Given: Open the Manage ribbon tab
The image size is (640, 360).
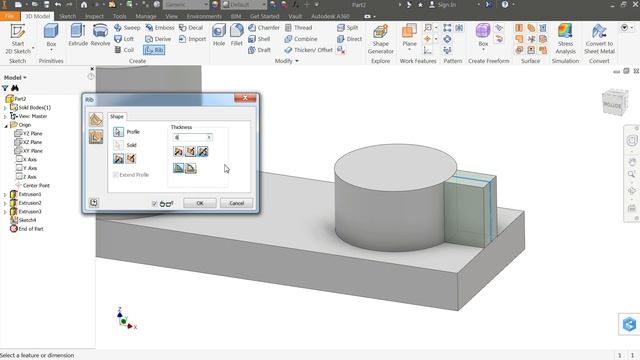Looking at the screenshot, I should tap(146, 16).
